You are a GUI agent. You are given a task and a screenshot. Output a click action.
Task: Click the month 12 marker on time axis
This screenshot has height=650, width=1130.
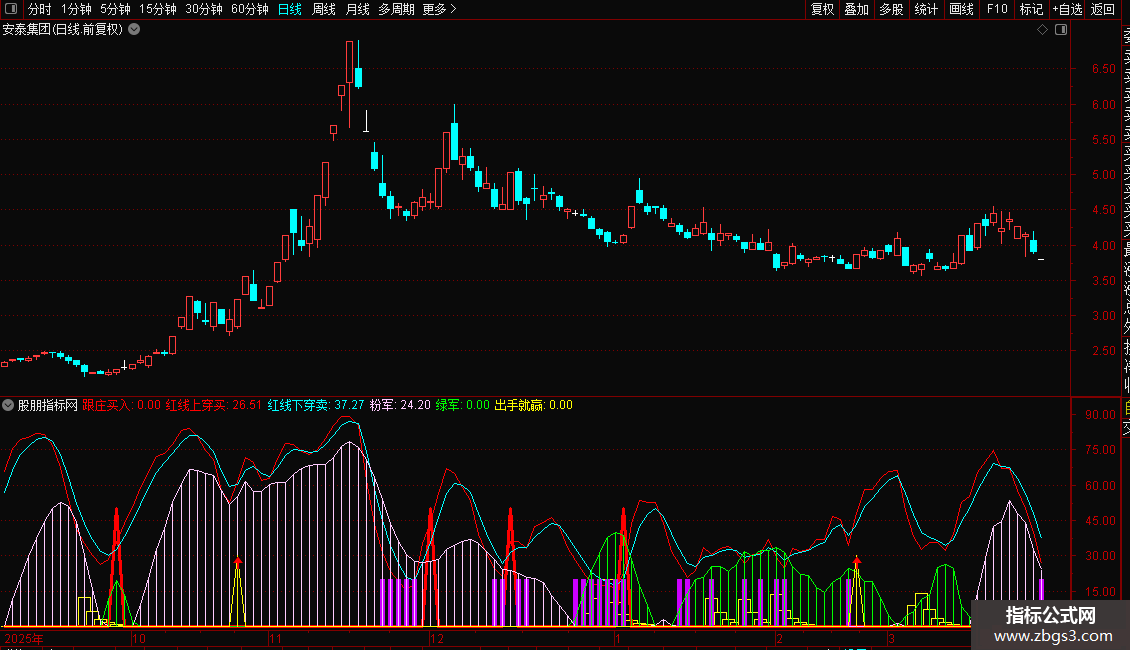(x=437, y=638)
